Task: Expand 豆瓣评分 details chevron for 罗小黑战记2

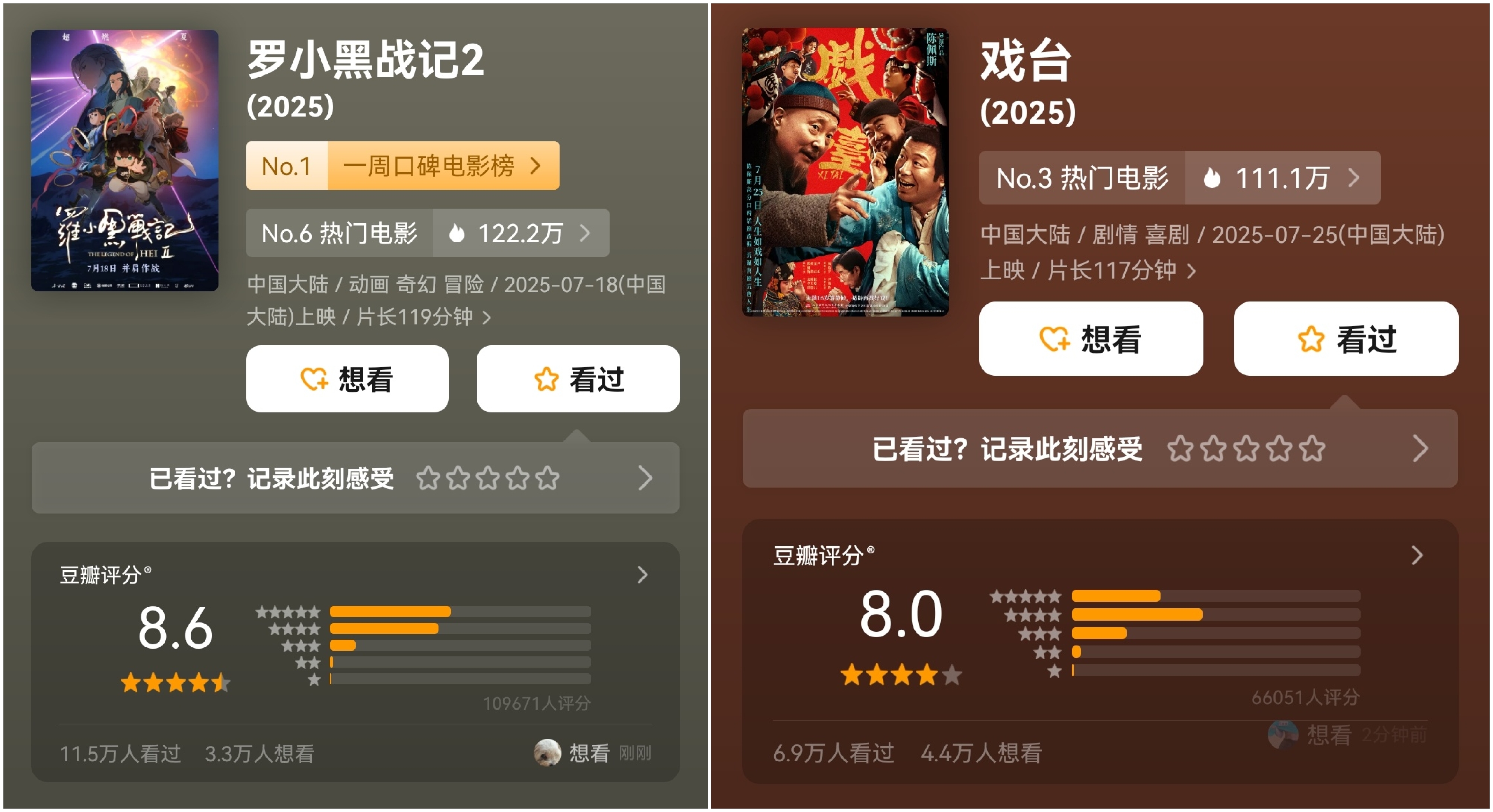Action: [x=642, y=574]
